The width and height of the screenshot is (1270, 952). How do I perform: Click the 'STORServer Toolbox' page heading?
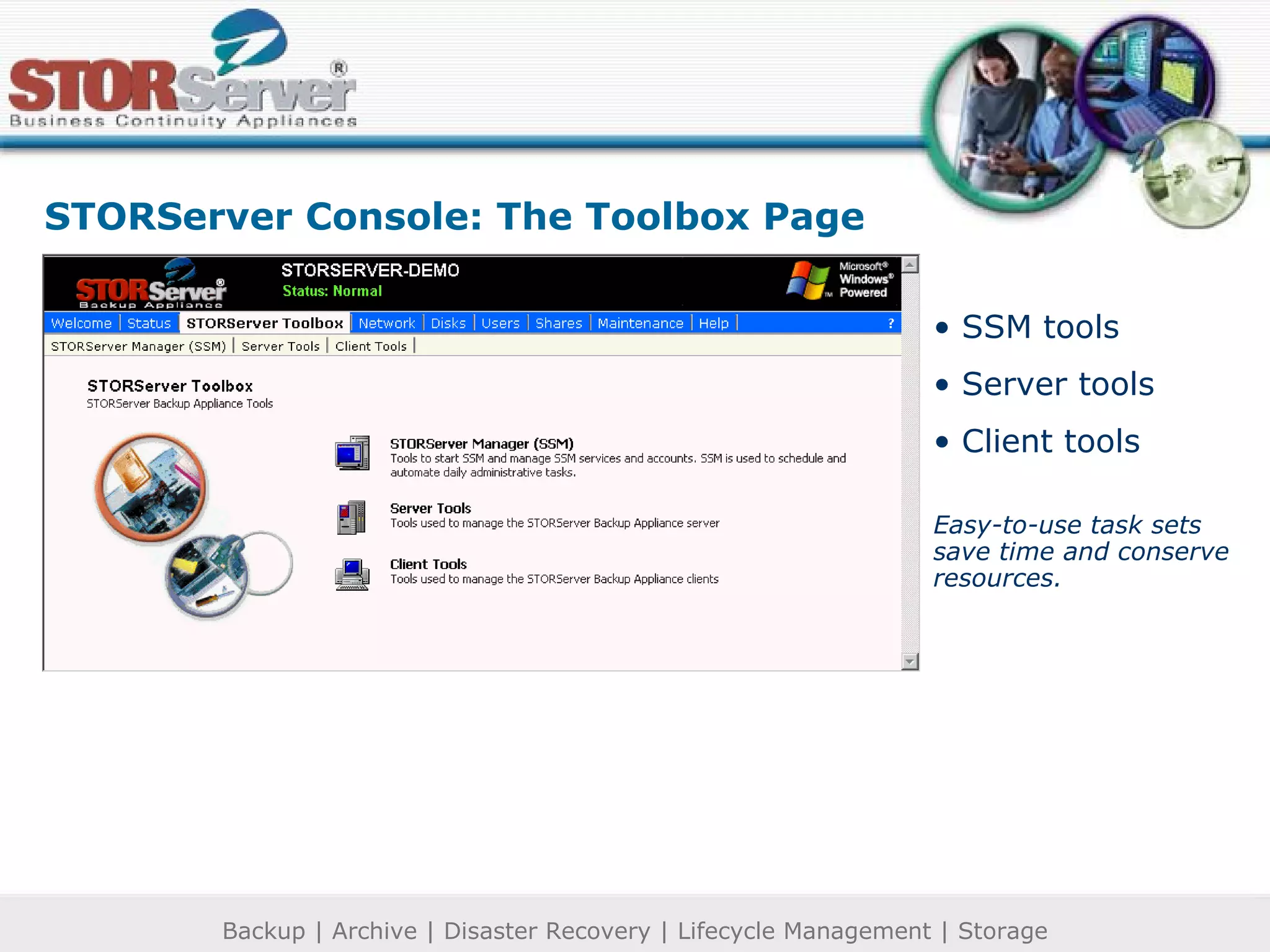(x=170, y=386)
